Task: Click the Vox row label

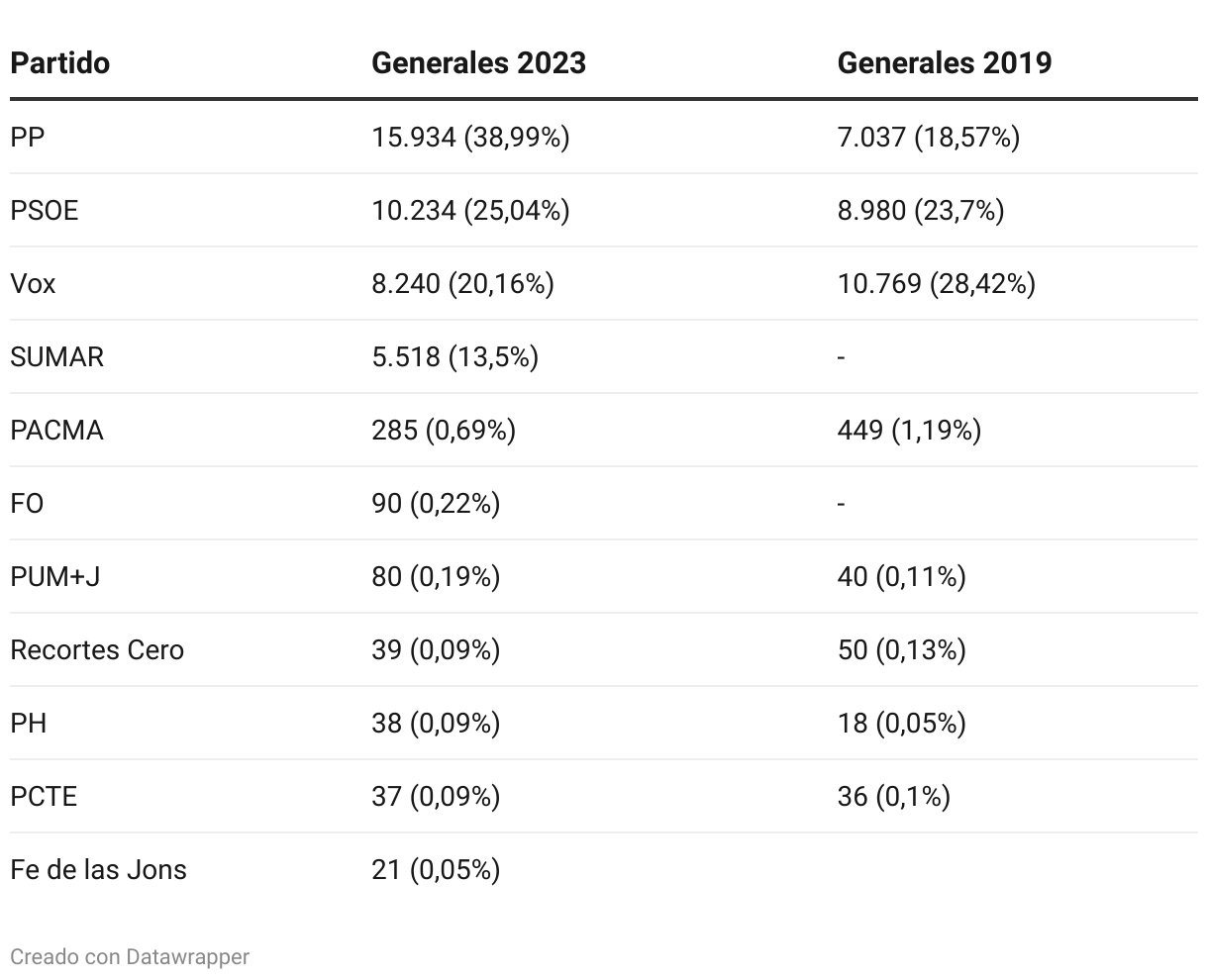Action: pos(33,283)
